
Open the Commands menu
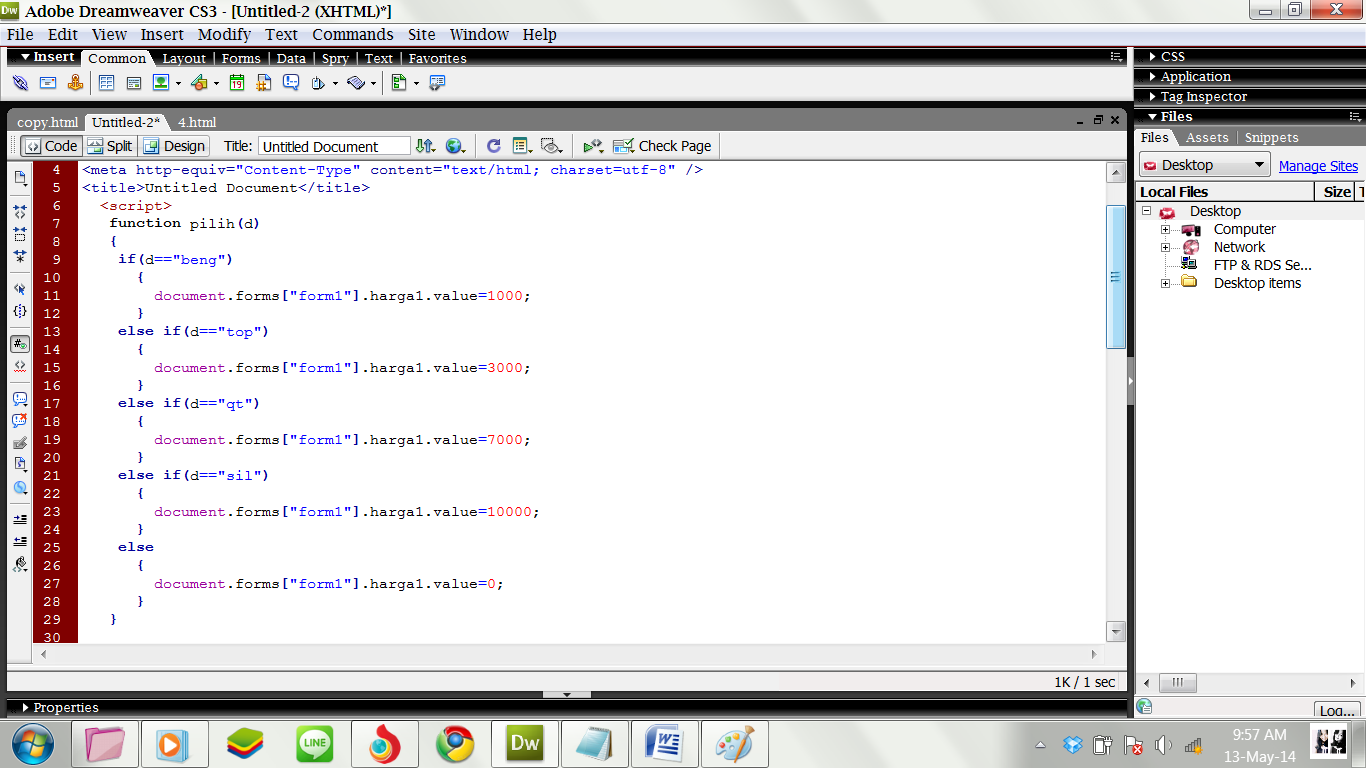(x=353, y=34)
